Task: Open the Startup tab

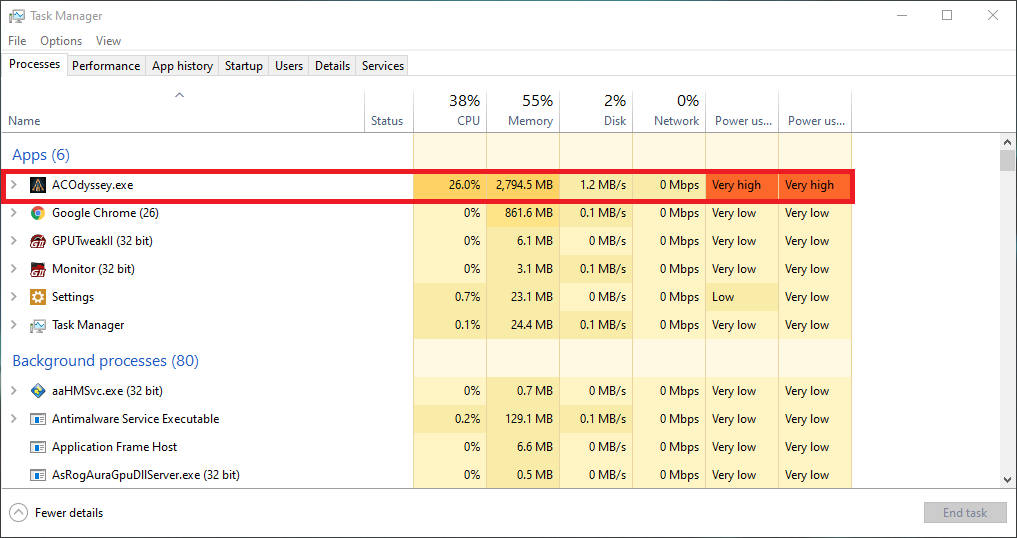Action: [243, 66]
